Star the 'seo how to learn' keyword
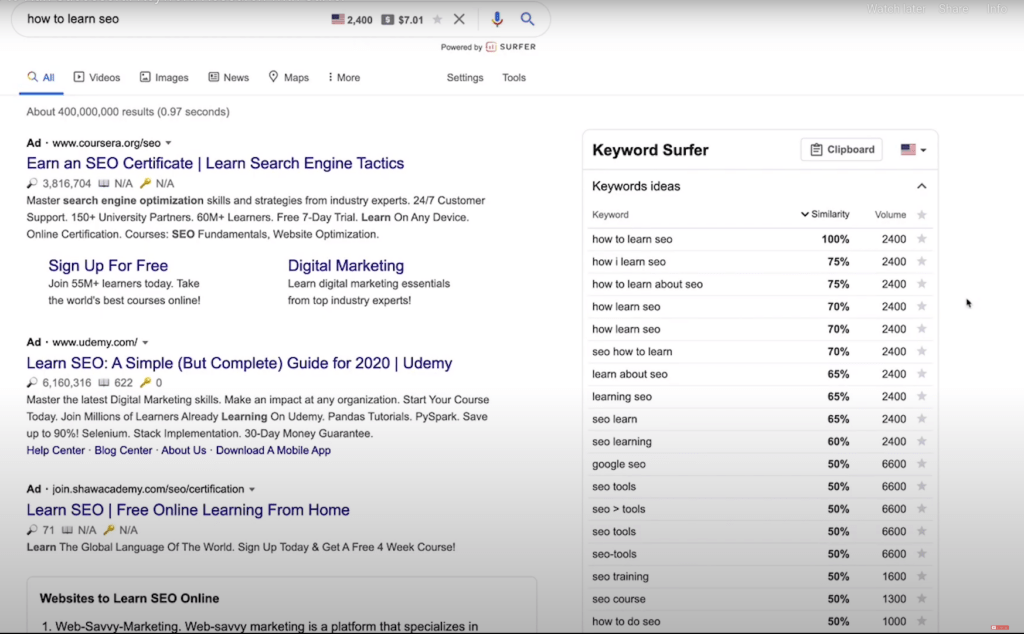The width and height of the screenshot is (1024, 634). 921,351
